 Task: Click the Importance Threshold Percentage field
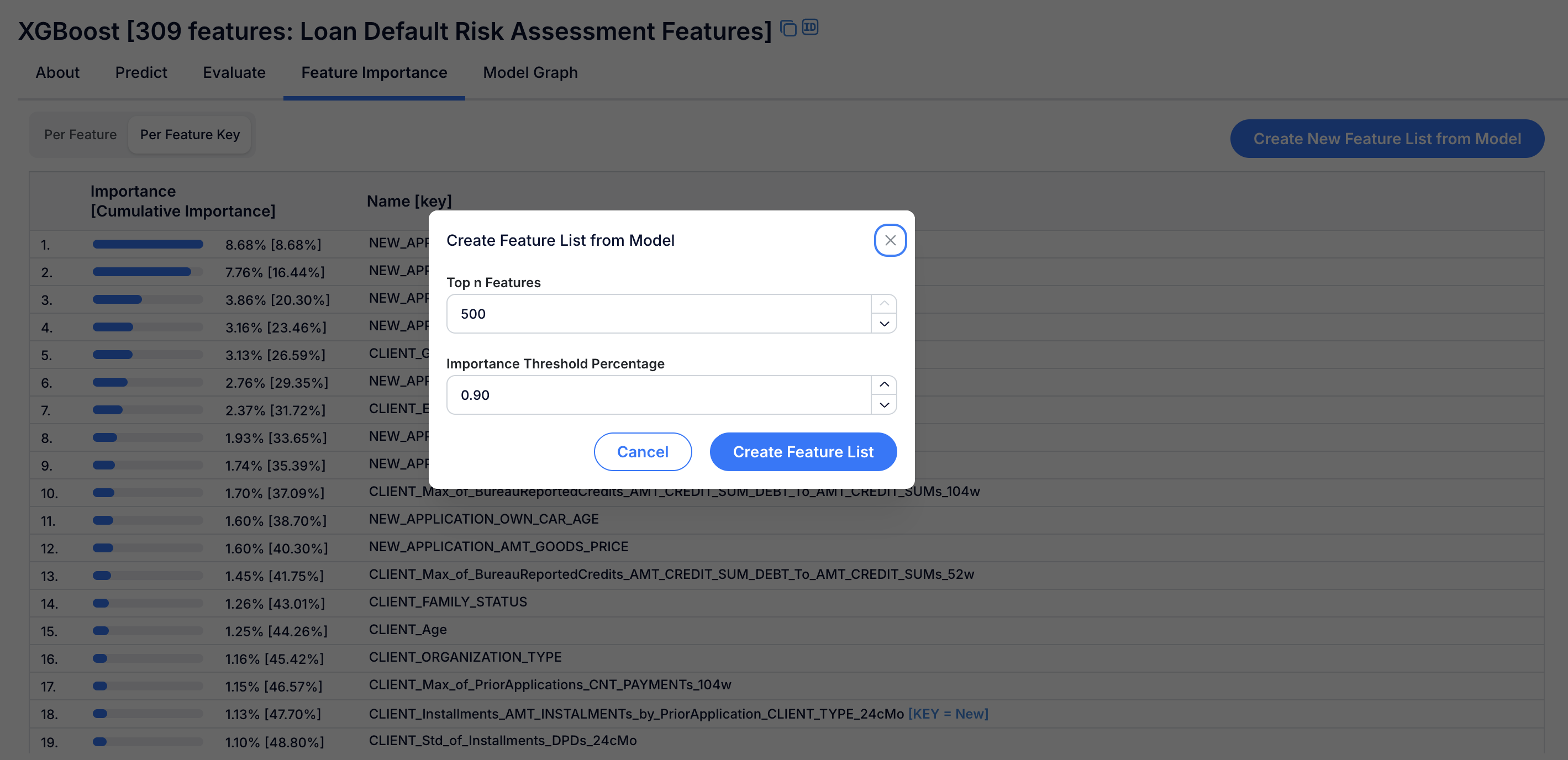tap(659, 395)
